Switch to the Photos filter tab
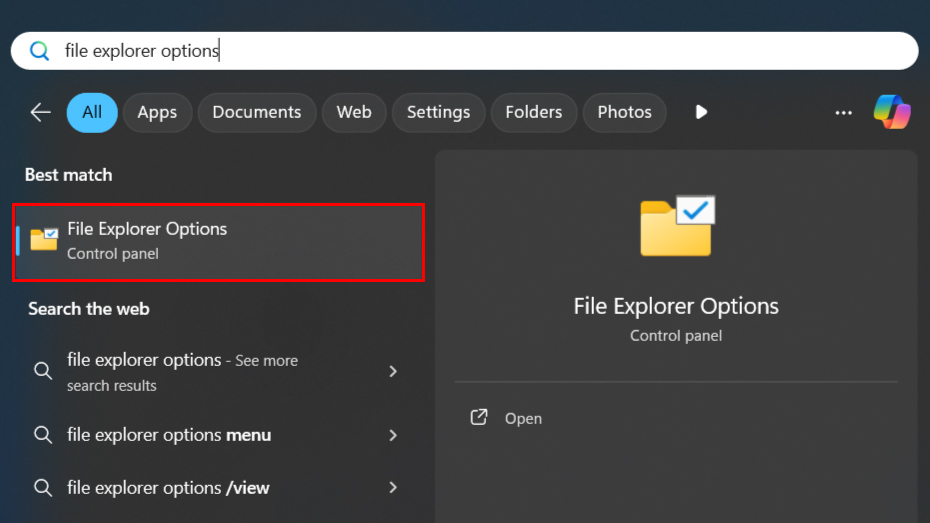This screenshot has height=523, width=930. click(625, 112)
